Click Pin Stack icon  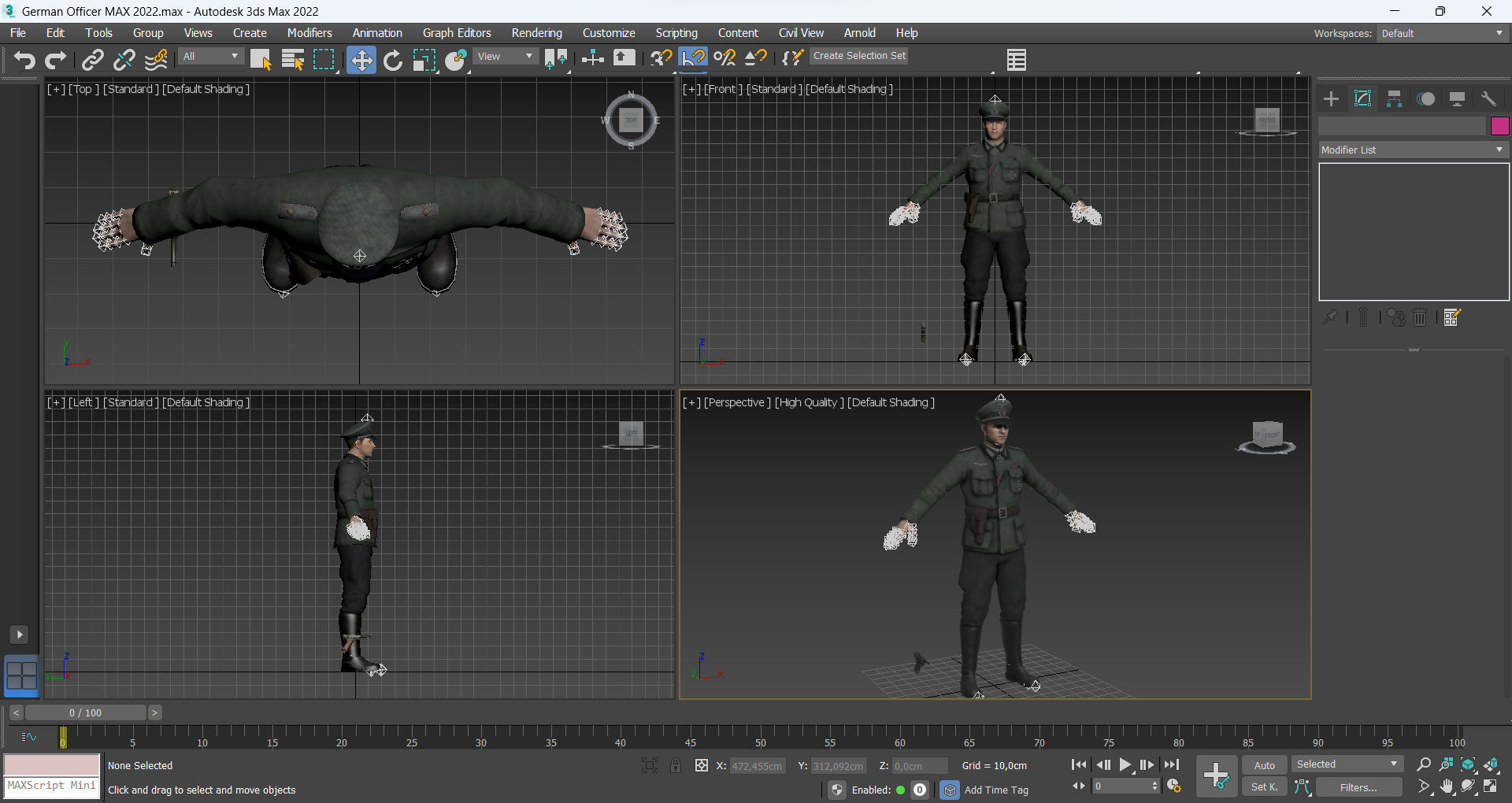(x=1330, y=317)
